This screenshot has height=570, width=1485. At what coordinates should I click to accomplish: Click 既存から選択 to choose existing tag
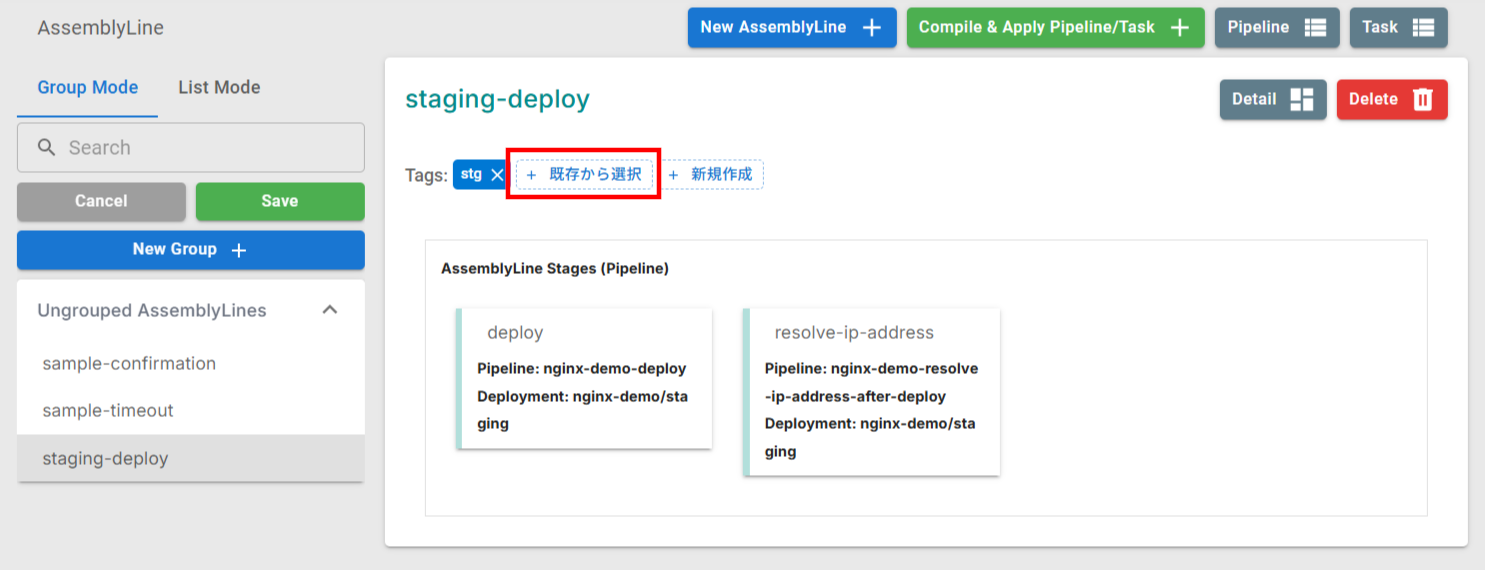click(585, 175)
